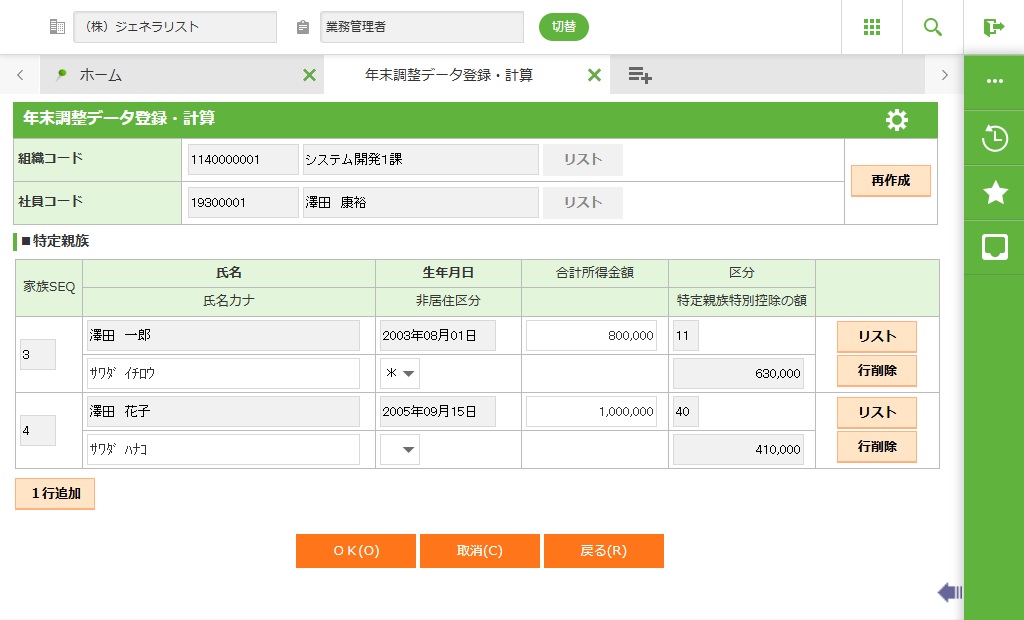1024x620 pixels.
Task: Close the 年末調整データ登録・計算 tab
Action: 594,75
